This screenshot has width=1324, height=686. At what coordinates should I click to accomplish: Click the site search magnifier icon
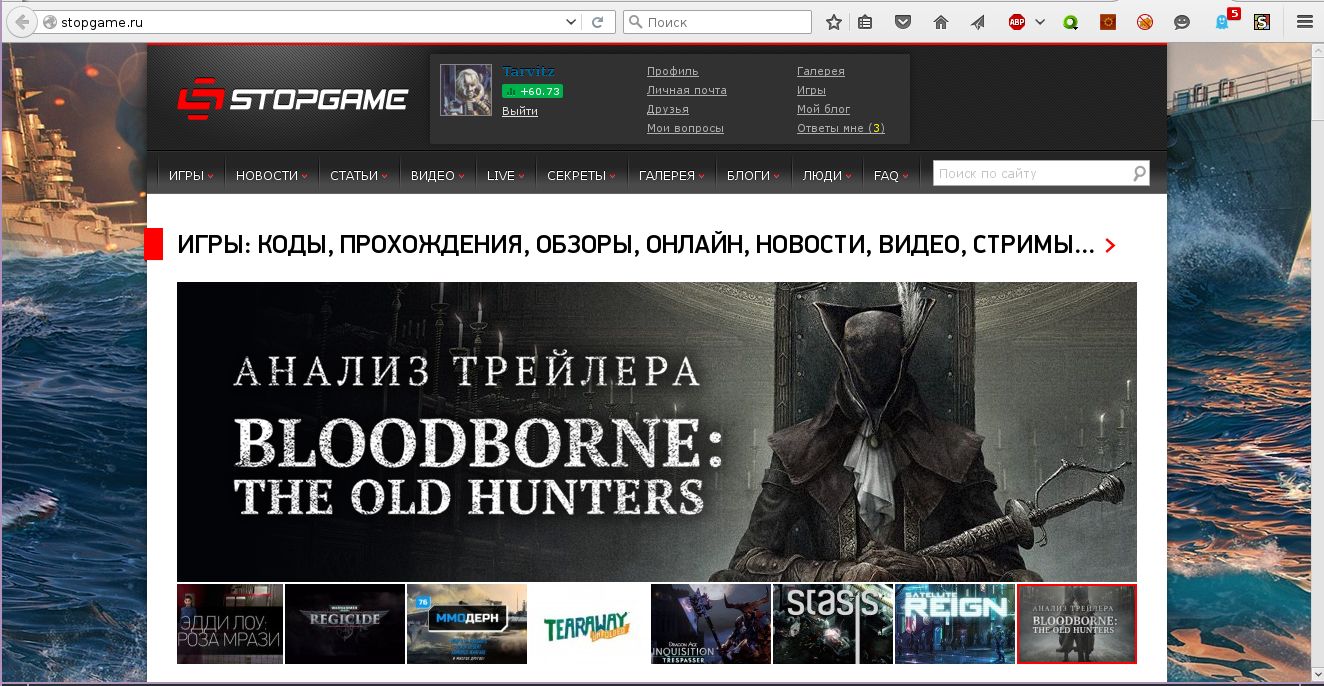click(x=1139, y=173)
